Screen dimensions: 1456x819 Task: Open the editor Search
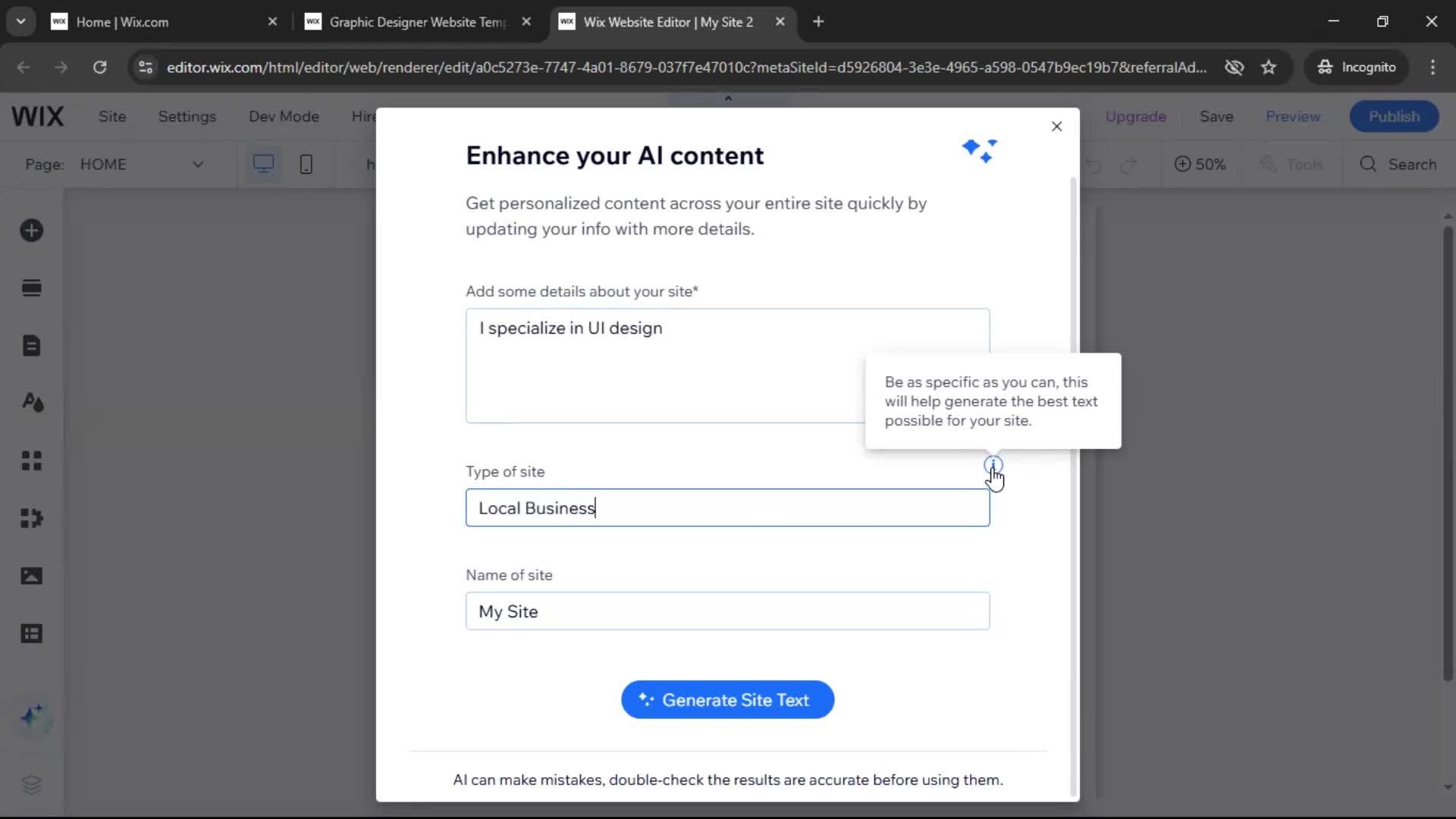[1398, 165]
